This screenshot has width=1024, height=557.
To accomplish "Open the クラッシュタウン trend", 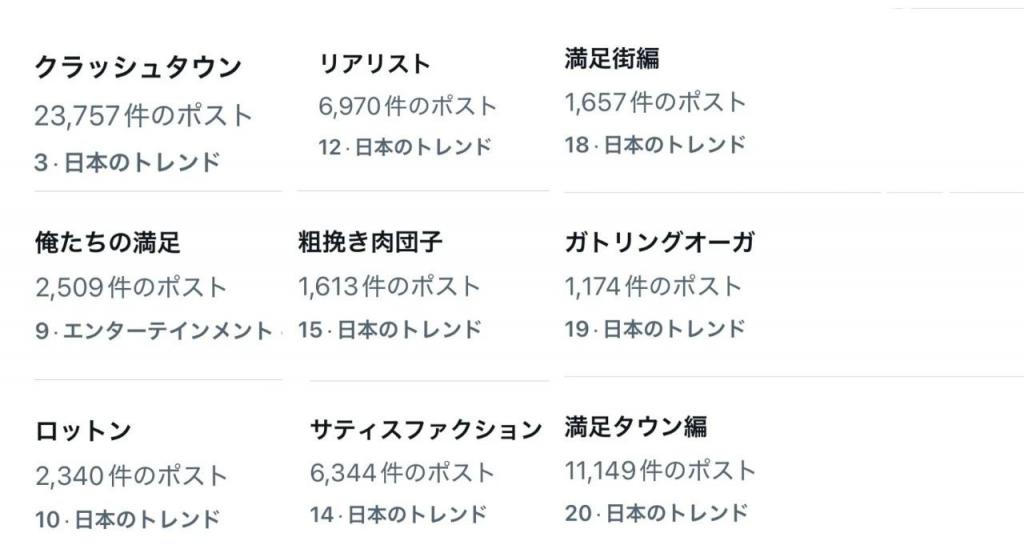I will [138, 68].
